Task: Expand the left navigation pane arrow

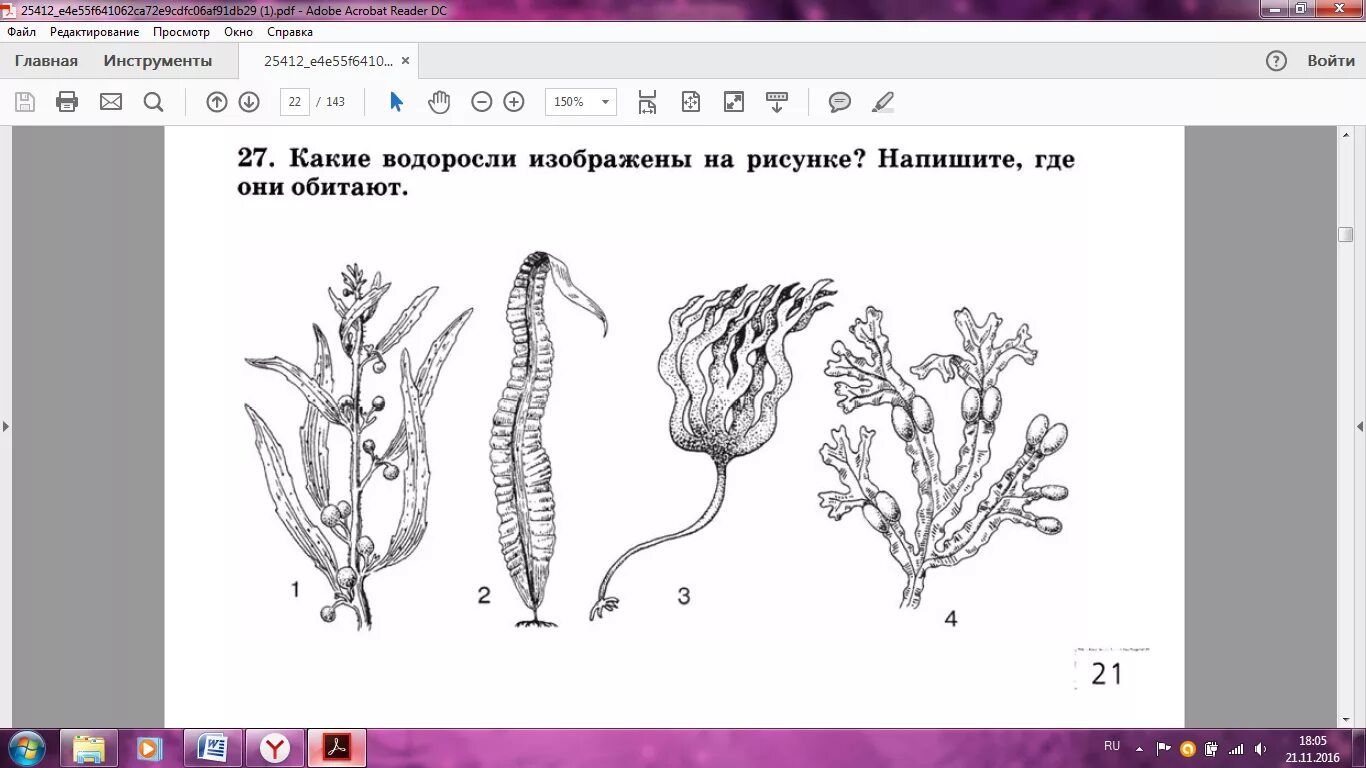Action: point(6,426)
